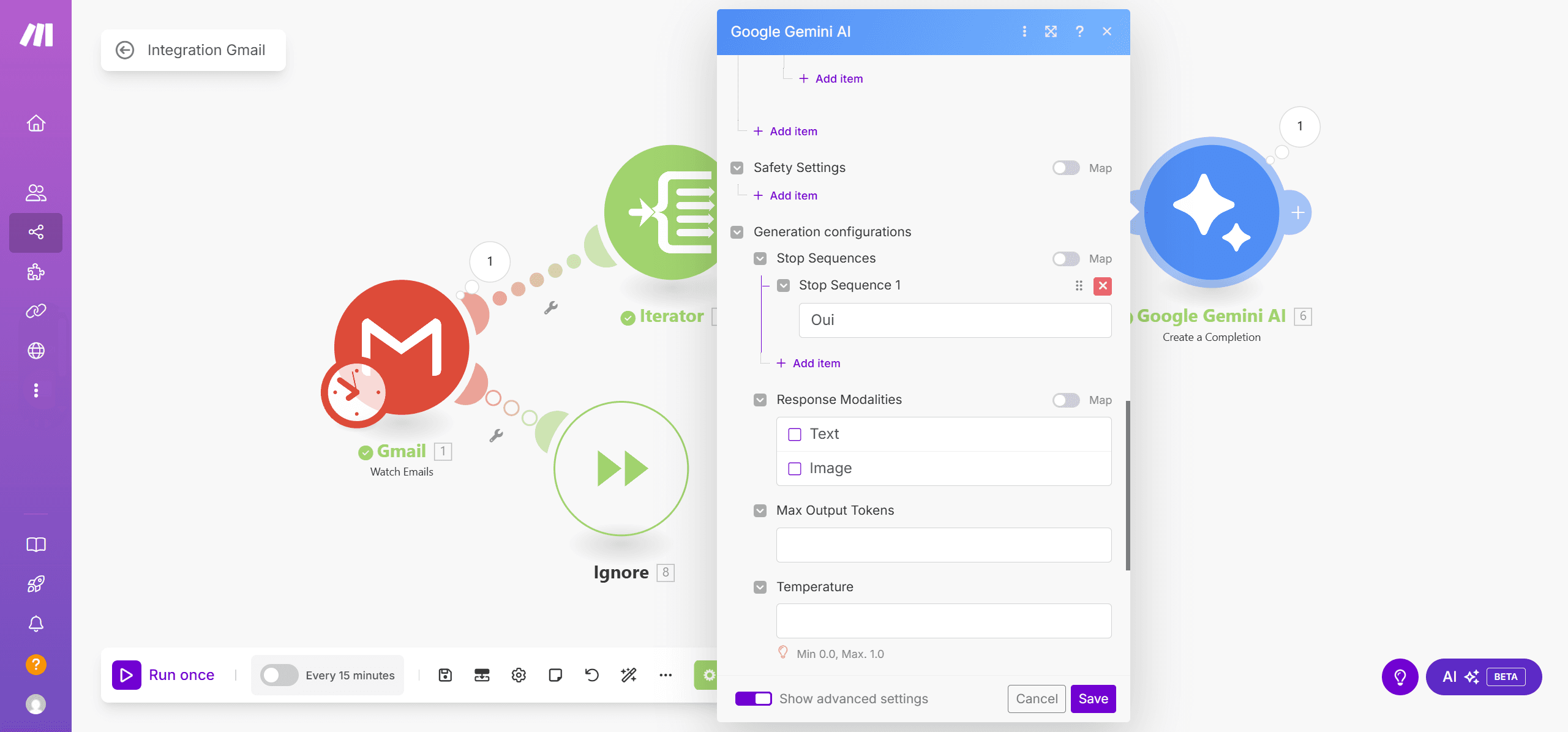Toggle the Map switch for Stop Sequences
The image size is (1568, 732).
tap(1066, 259)
